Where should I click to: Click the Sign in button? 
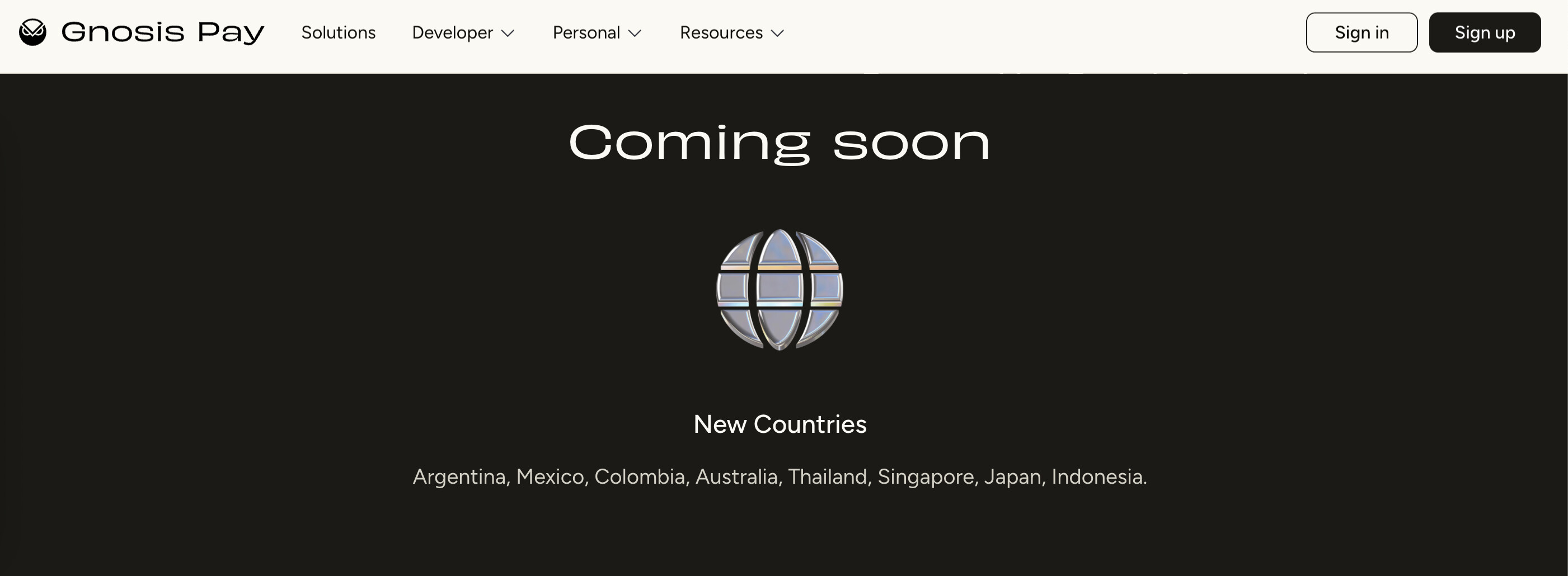(1362, 32)
